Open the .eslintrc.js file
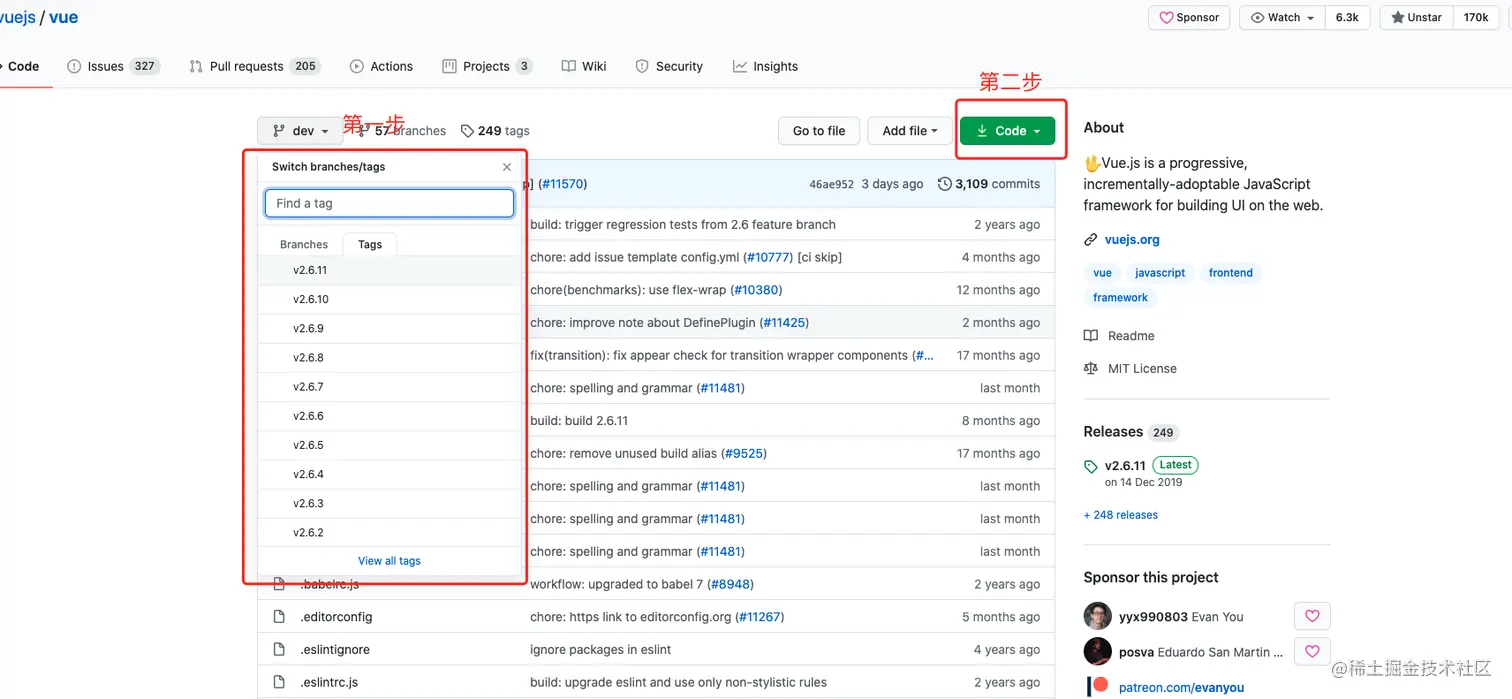Image resolution: width=1512 pixels, height=699 pixels. coord(329,682)
